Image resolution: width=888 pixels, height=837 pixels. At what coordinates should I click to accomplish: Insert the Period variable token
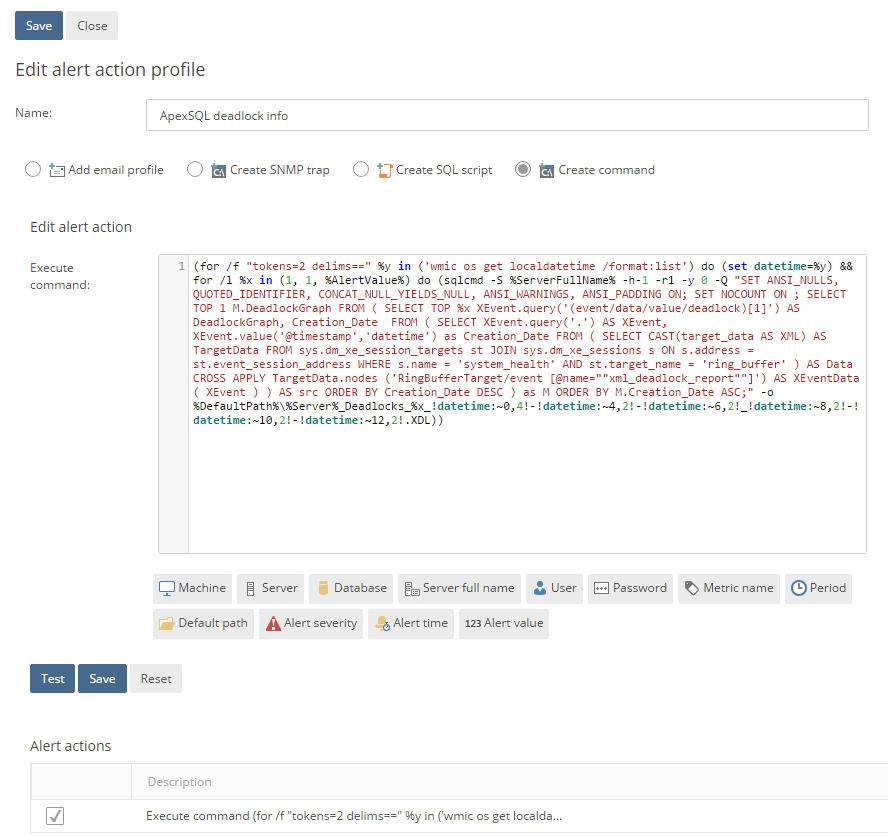pyautogui.click(x=818, y=588)
